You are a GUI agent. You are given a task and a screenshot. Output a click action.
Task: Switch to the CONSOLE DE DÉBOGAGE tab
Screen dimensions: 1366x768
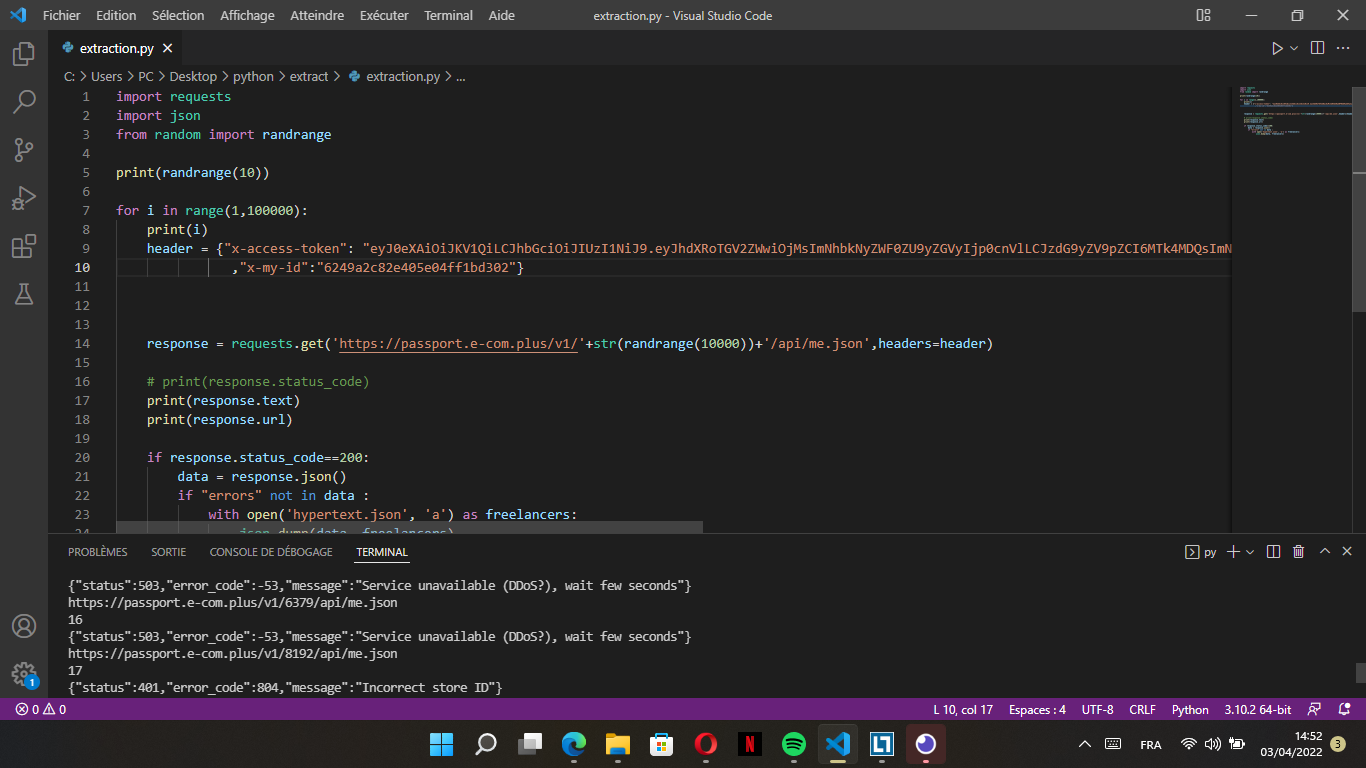271,552
